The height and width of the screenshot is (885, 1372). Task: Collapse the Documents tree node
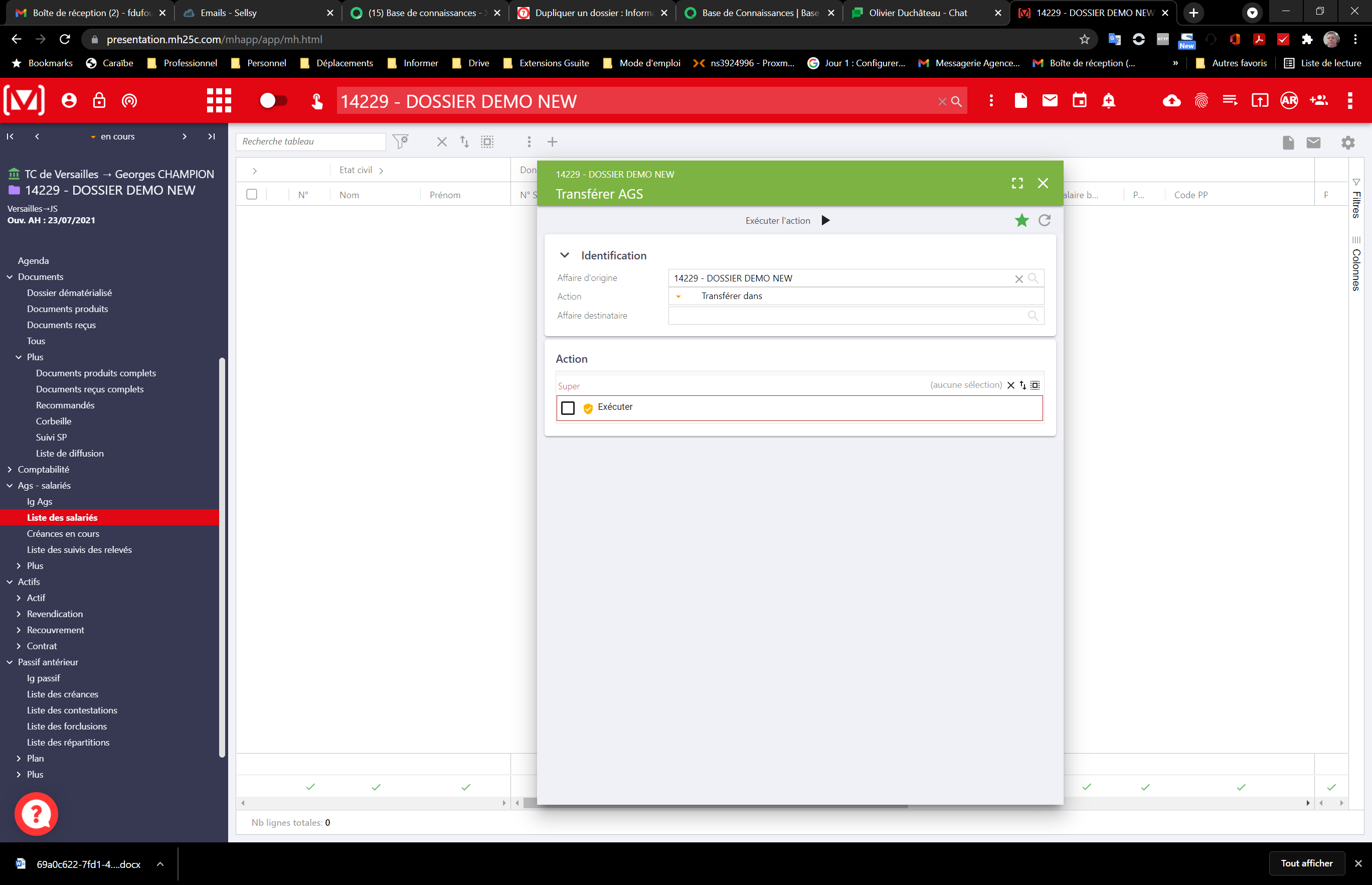pyautogui.click(x=10, y=277)
